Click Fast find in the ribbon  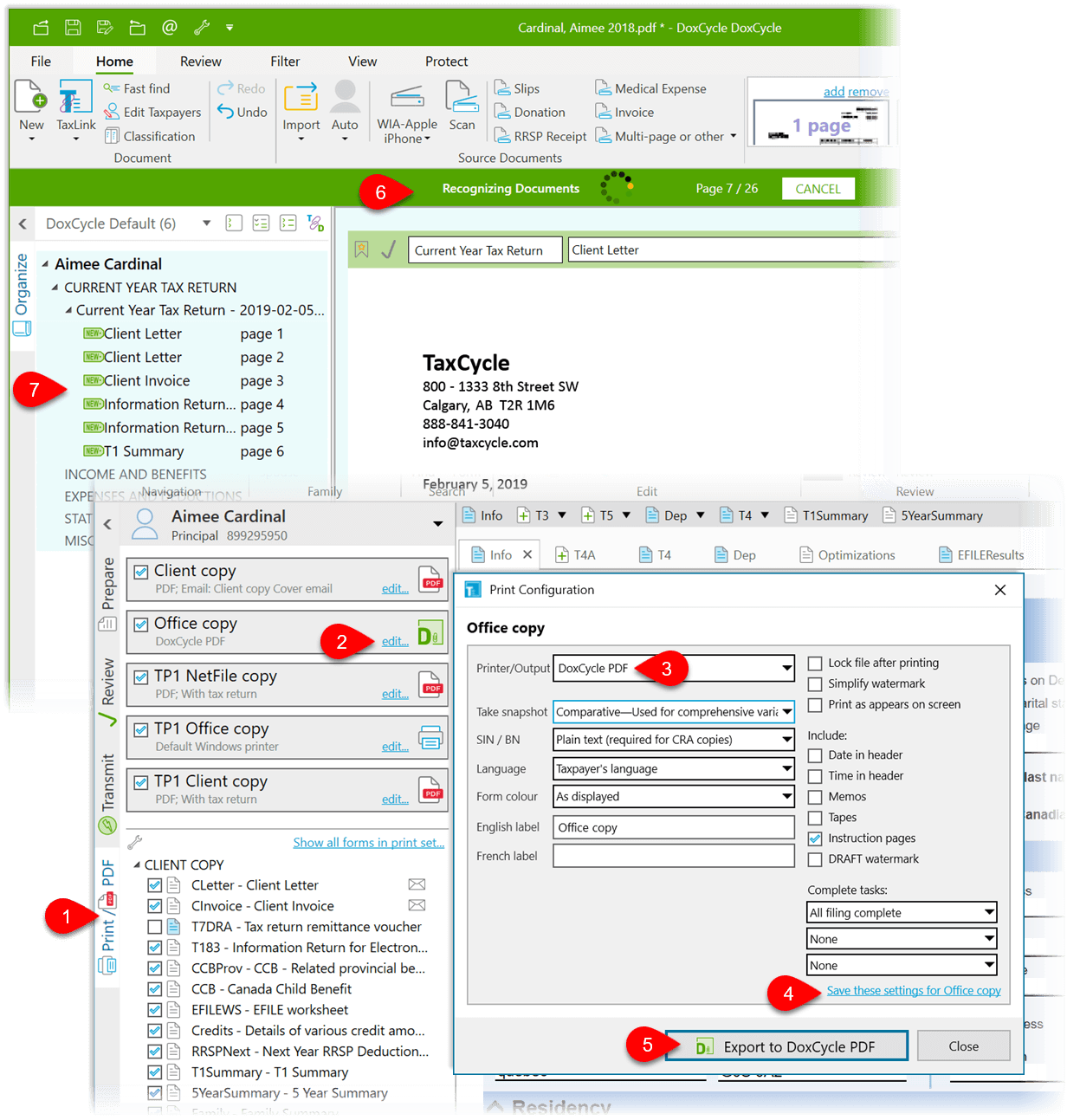[136, 88]
